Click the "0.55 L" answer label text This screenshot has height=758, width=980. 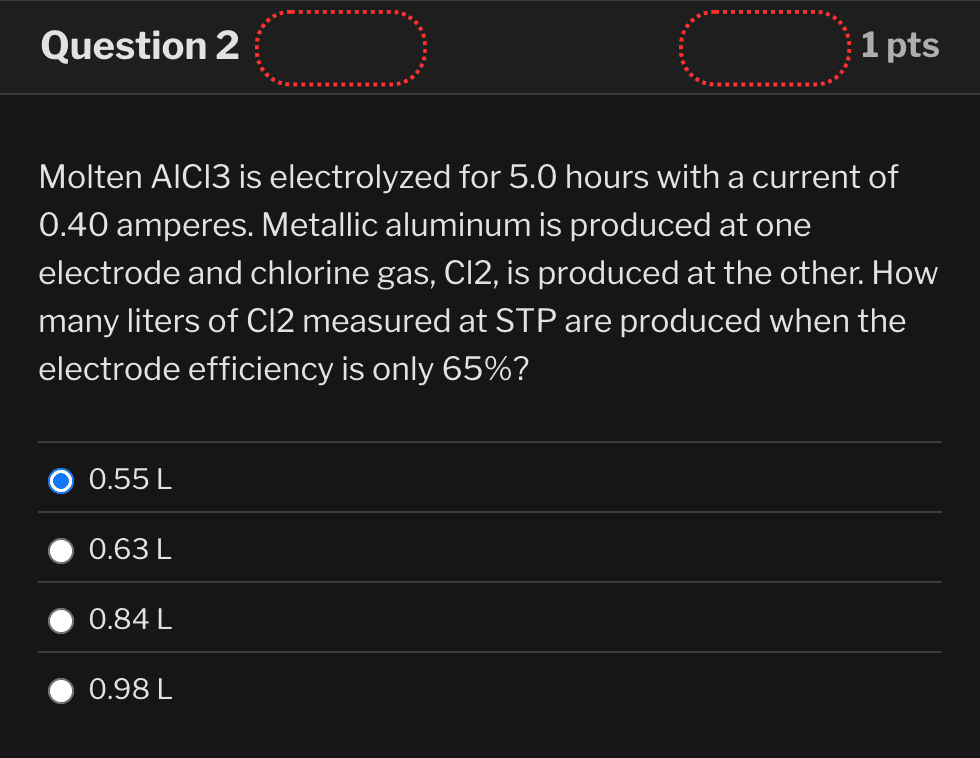130,481
